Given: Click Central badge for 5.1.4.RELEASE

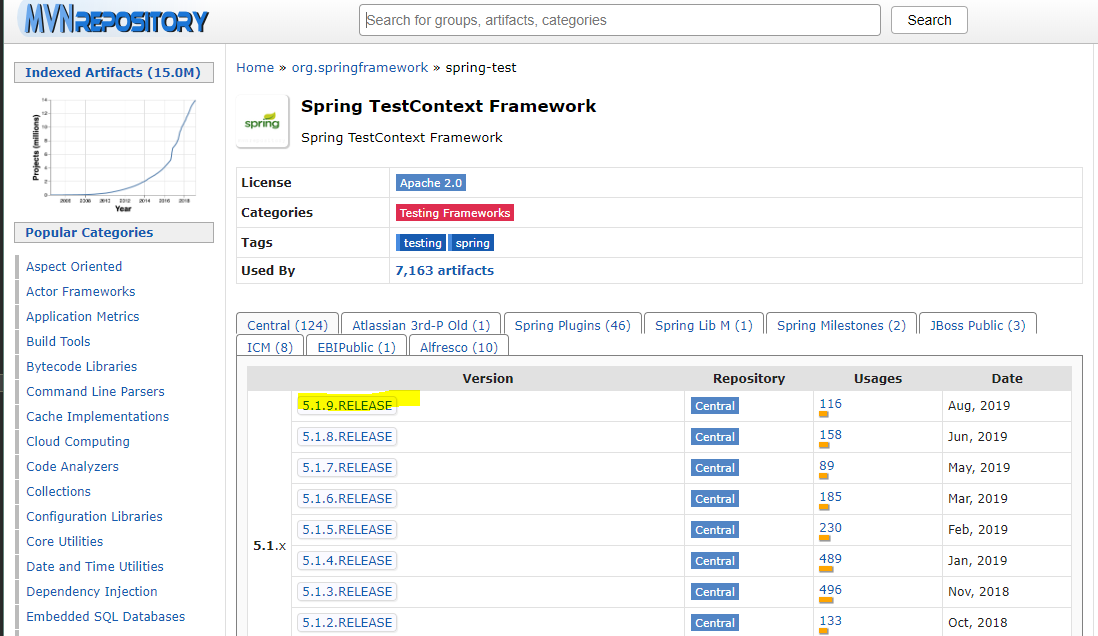Looking at the screenshot, I should pos(714,560).
